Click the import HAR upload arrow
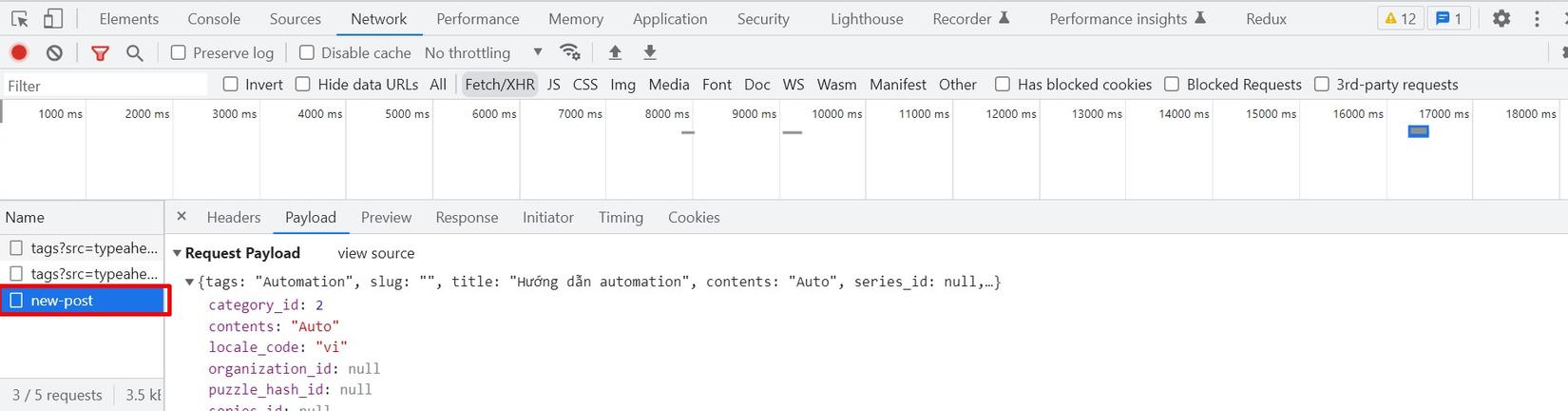Viewport: 1568px width, 411px height. 615,52
